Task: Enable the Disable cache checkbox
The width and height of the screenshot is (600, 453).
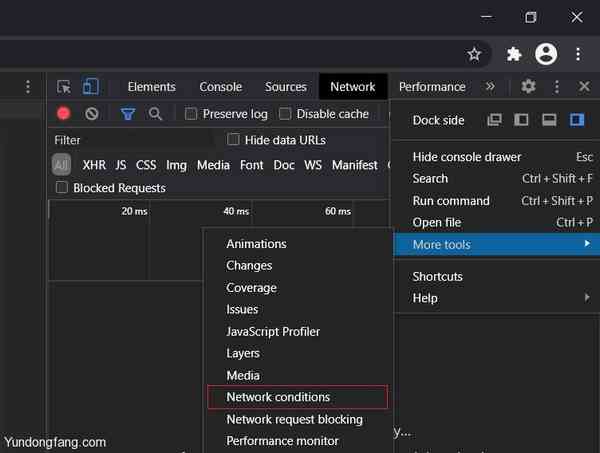Action: 285,114
